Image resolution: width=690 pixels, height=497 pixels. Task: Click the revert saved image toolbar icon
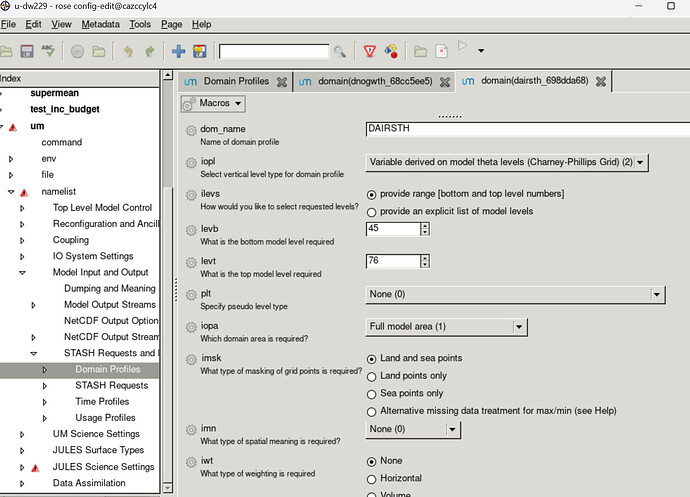(200, 52)
